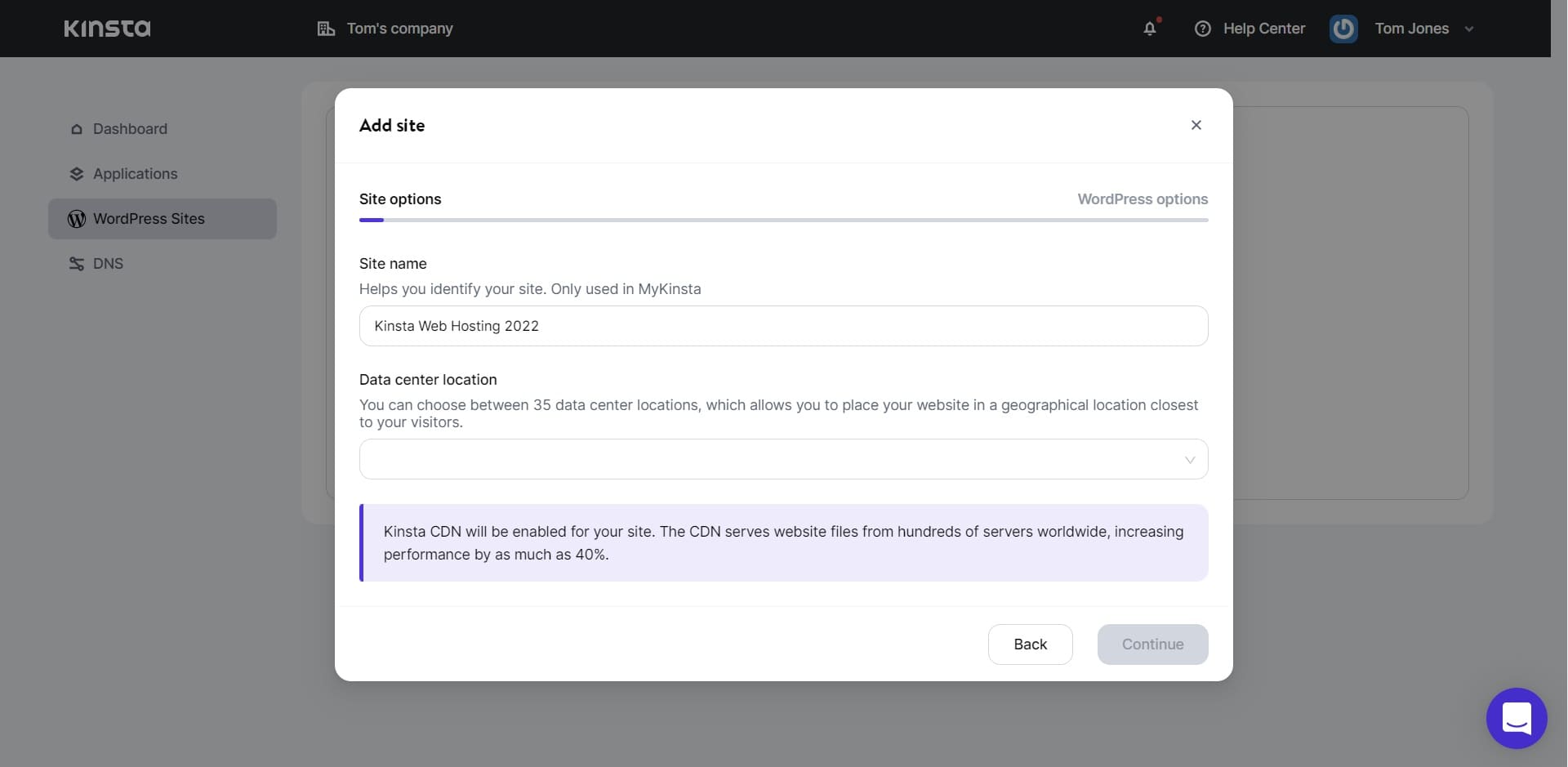Open the Data center location dropdown
Image resolution: width=1568 pixels, height=767 pixels.
coord(784,459)
